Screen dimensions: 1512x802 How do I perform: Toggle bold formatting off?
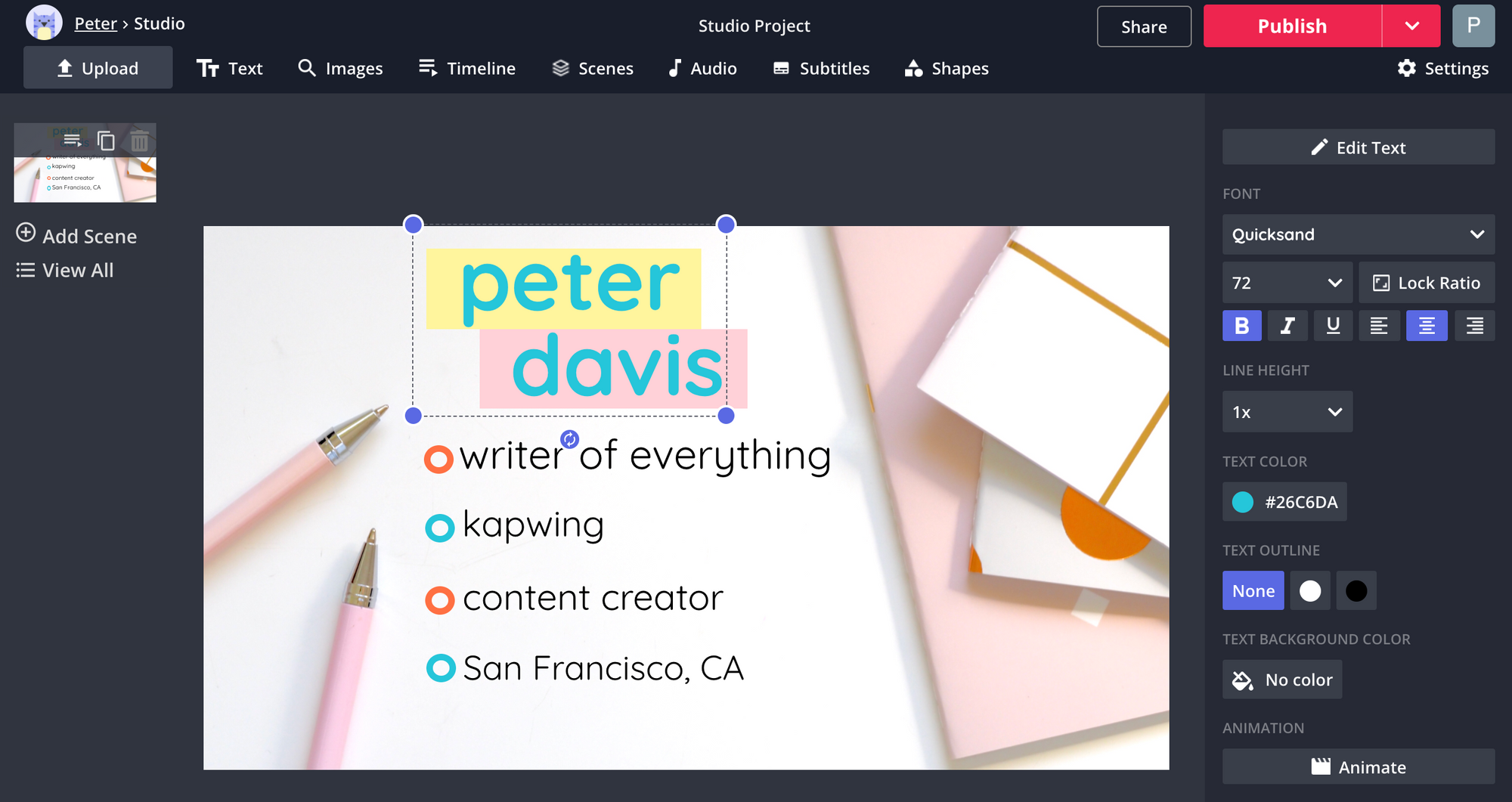tap(1241, 326)
